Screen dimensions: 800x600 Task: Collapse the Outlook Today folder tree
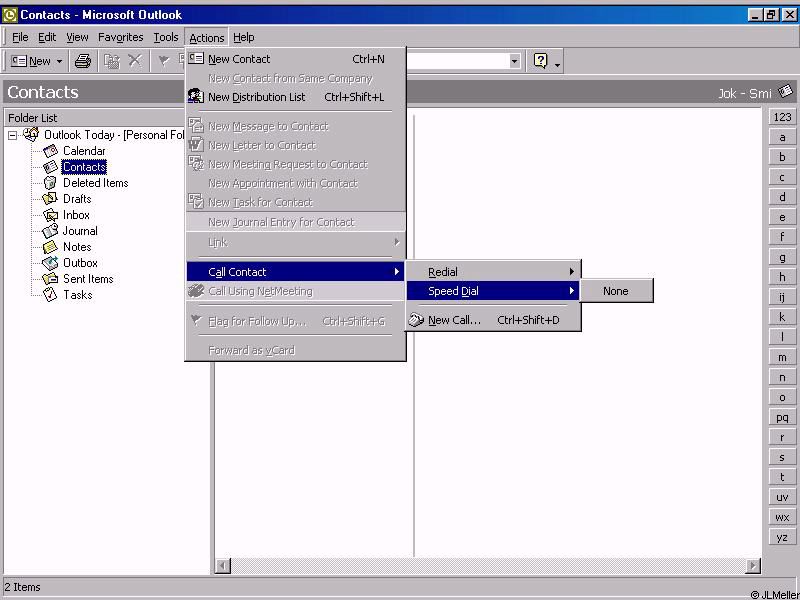12,136
